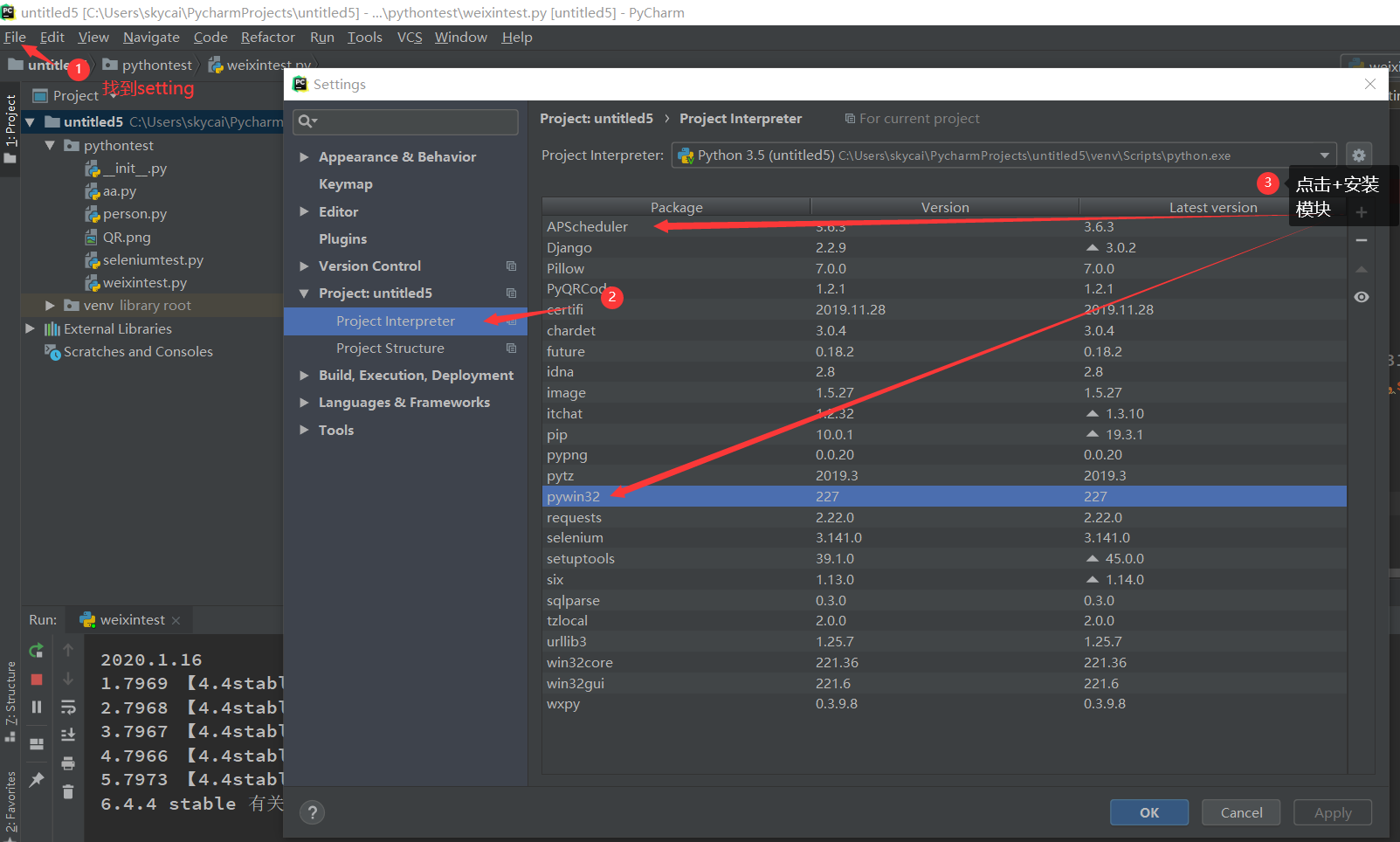Expand the Editor settings group

[304, 211]
